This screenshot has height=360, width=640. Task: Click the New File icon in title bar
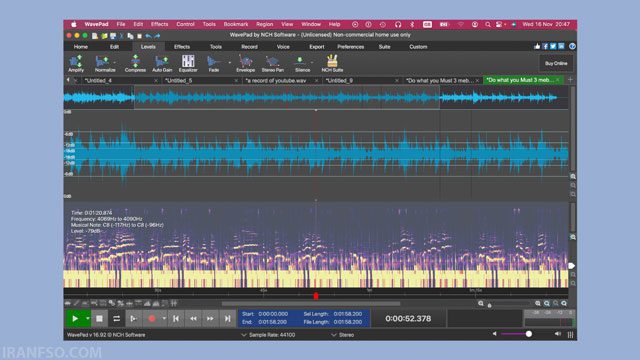click(95, 36)
